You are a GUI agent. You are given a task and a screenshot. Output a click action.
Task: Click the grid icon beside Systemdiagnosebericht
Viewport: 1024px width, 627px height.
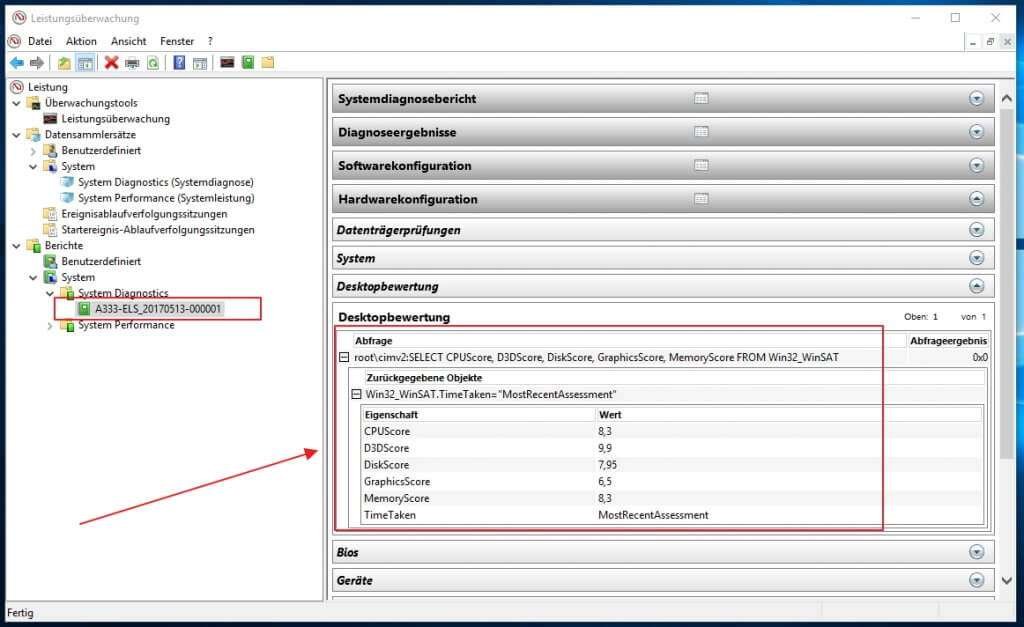(x=701, y=98)
